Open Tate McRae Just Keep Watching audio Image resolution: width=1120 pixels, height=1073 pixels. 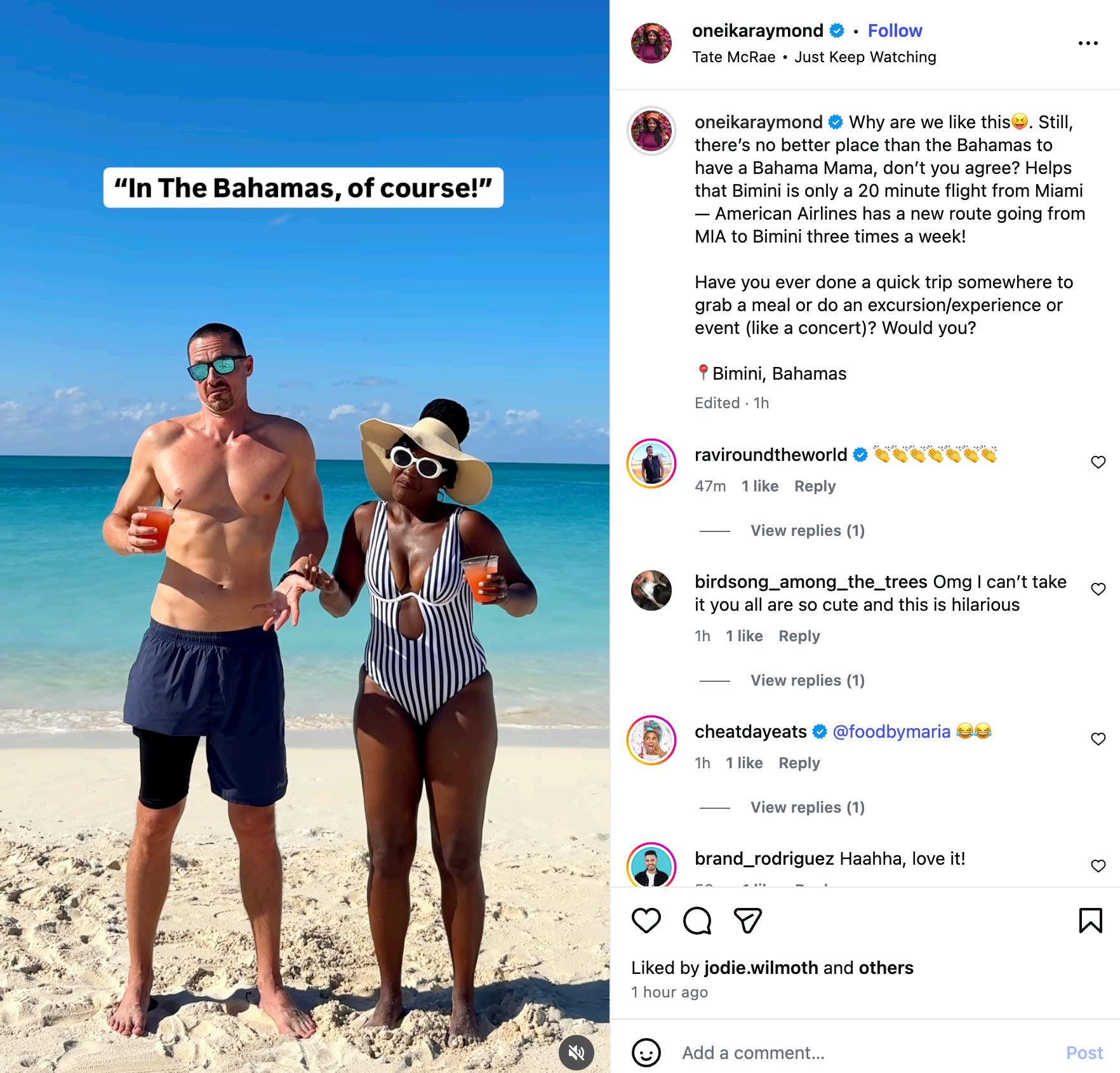tap(814, 57)
